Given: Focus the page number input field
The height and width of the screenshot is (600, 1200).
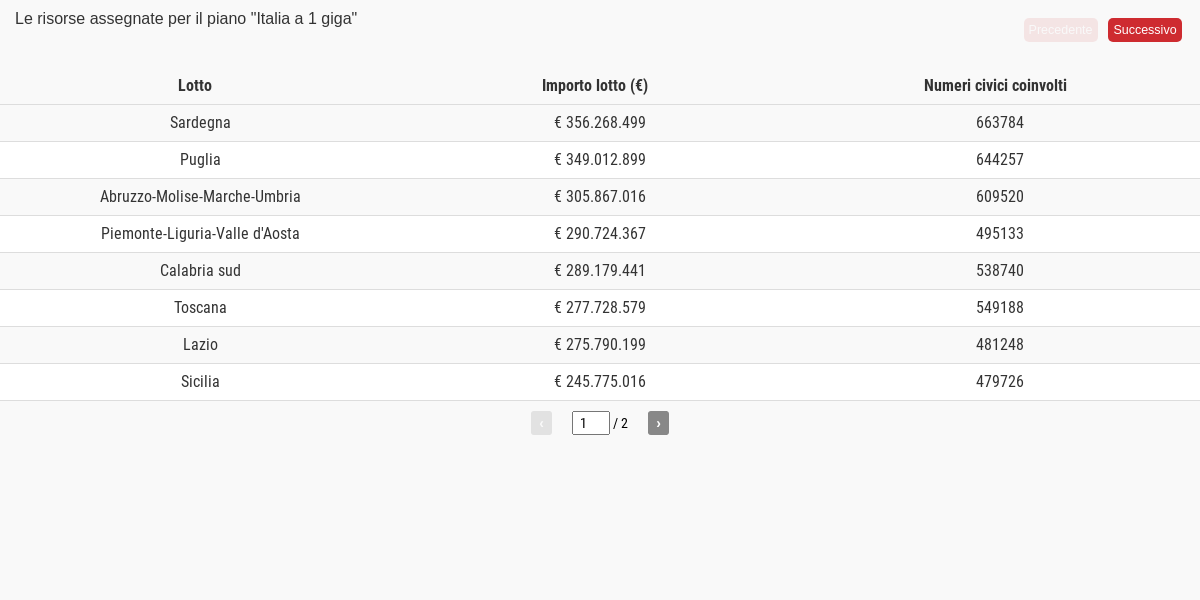Looking at the screenshot, I should coord(591,423).
